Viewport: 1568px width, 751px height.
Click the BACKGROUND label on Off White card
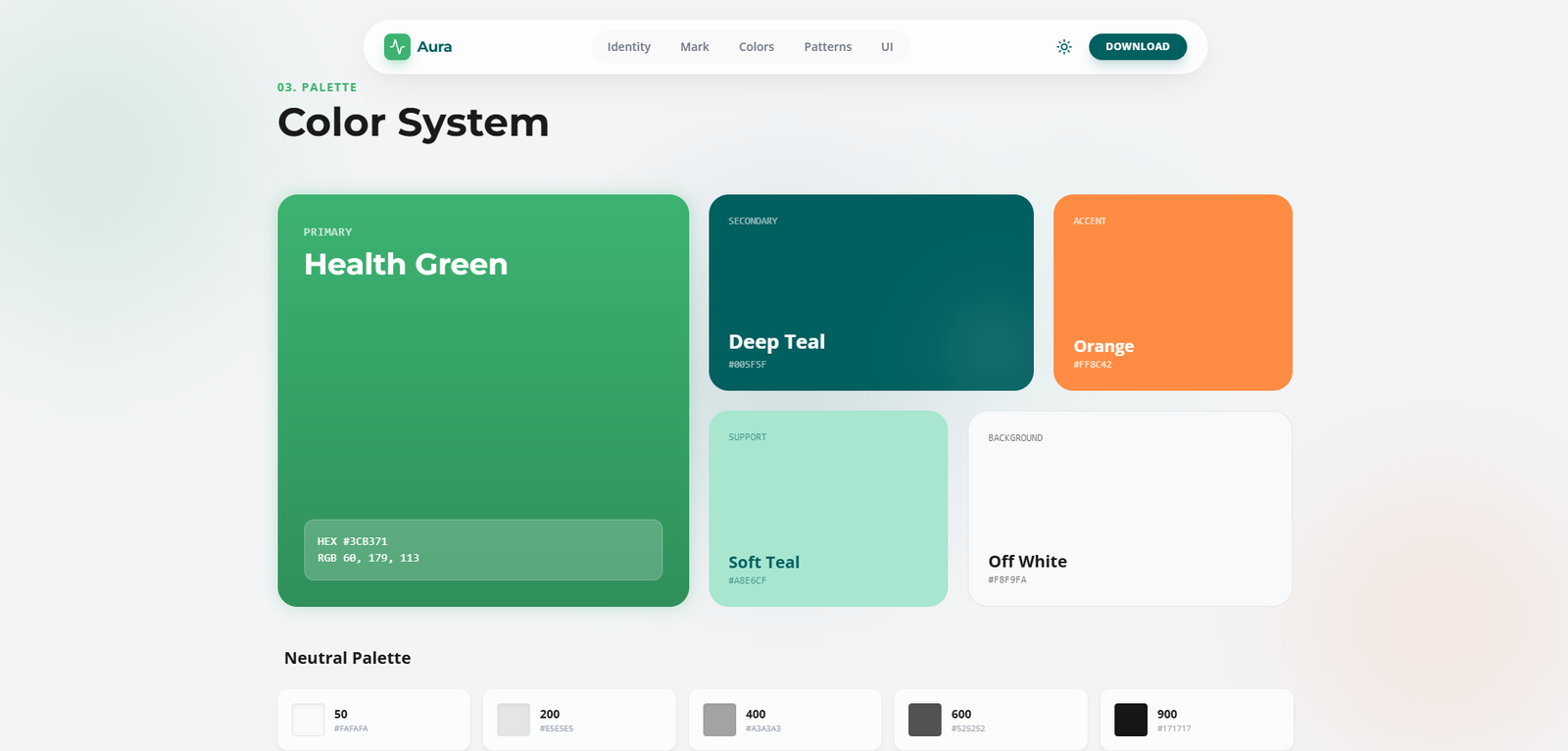pos(1015,438)
